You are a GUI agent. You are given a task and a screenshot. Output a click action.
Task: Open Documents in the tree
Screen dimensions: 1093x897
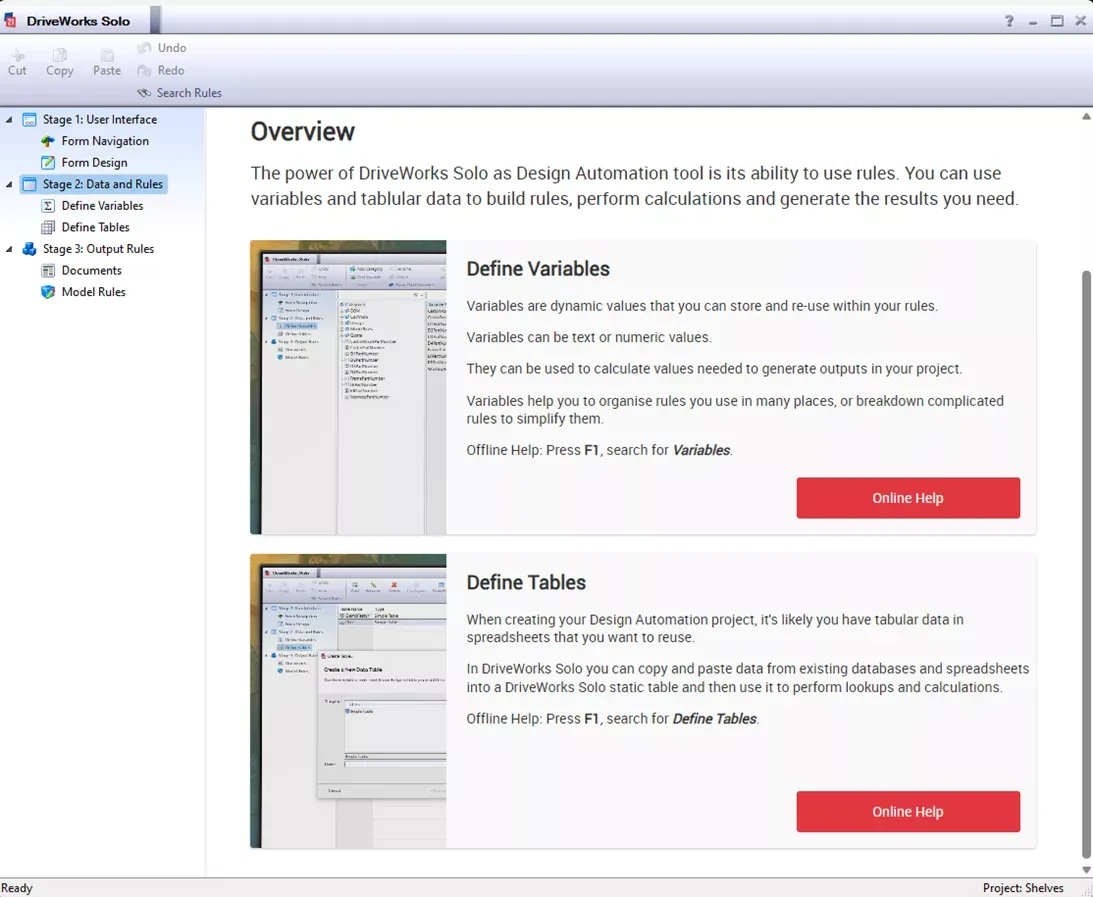tap(91, 270)
